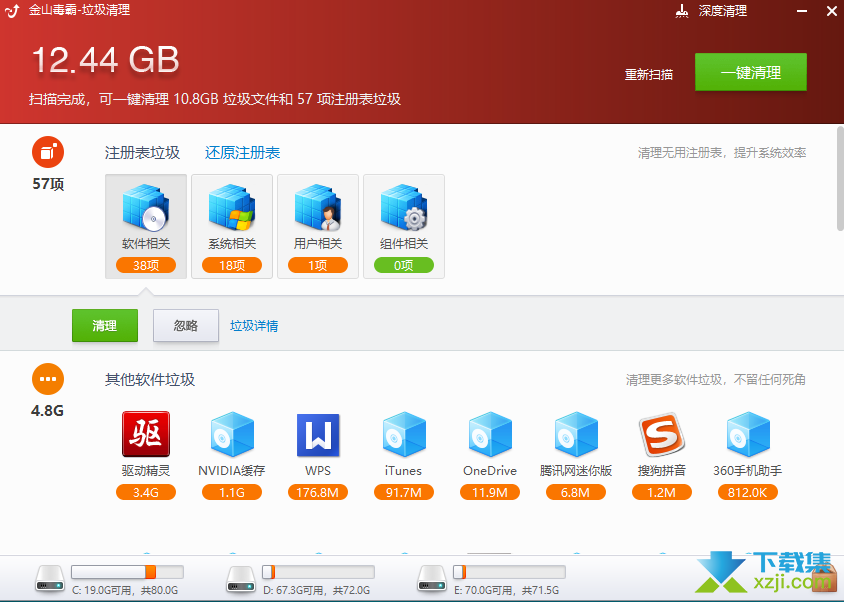
Task: Click the 38项 orange badge
Action: (146, 265)
